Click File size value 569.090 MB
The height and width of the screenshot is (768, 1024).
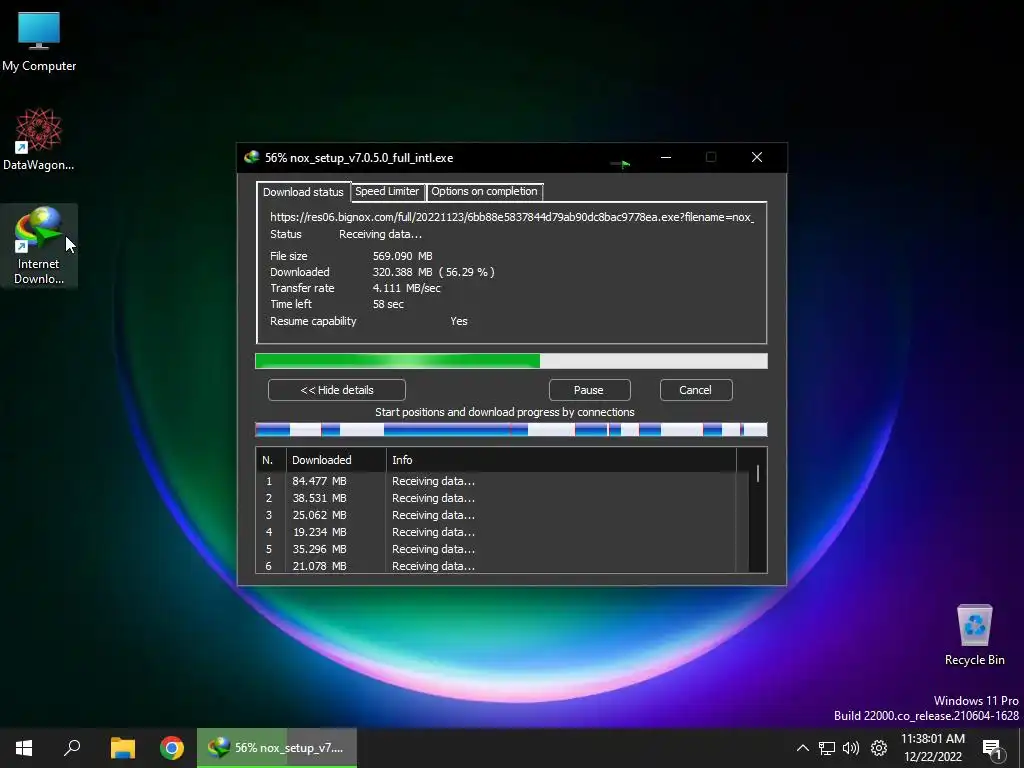pos(402,256)
